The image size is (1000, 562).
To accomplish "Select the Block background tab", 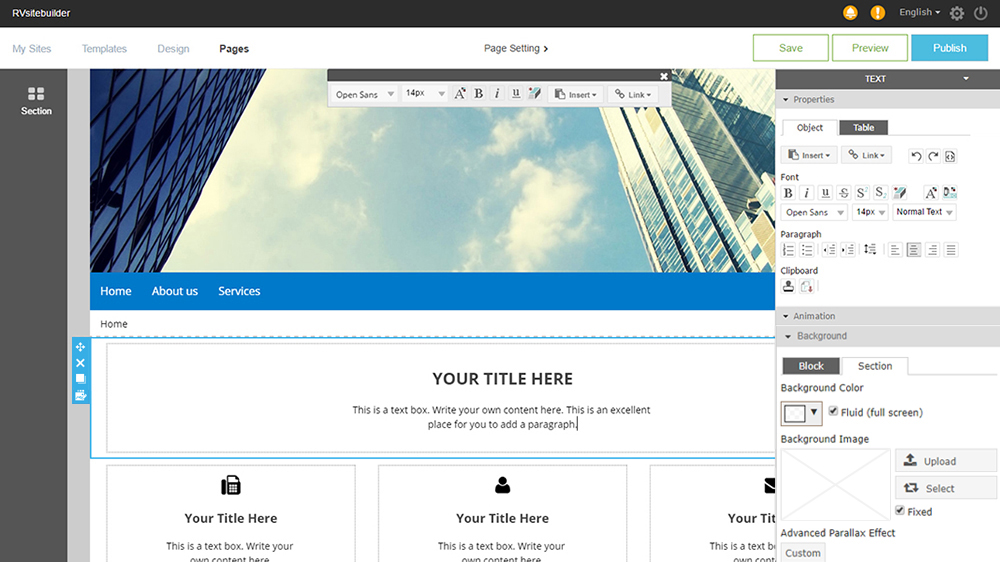I will 811,366.
